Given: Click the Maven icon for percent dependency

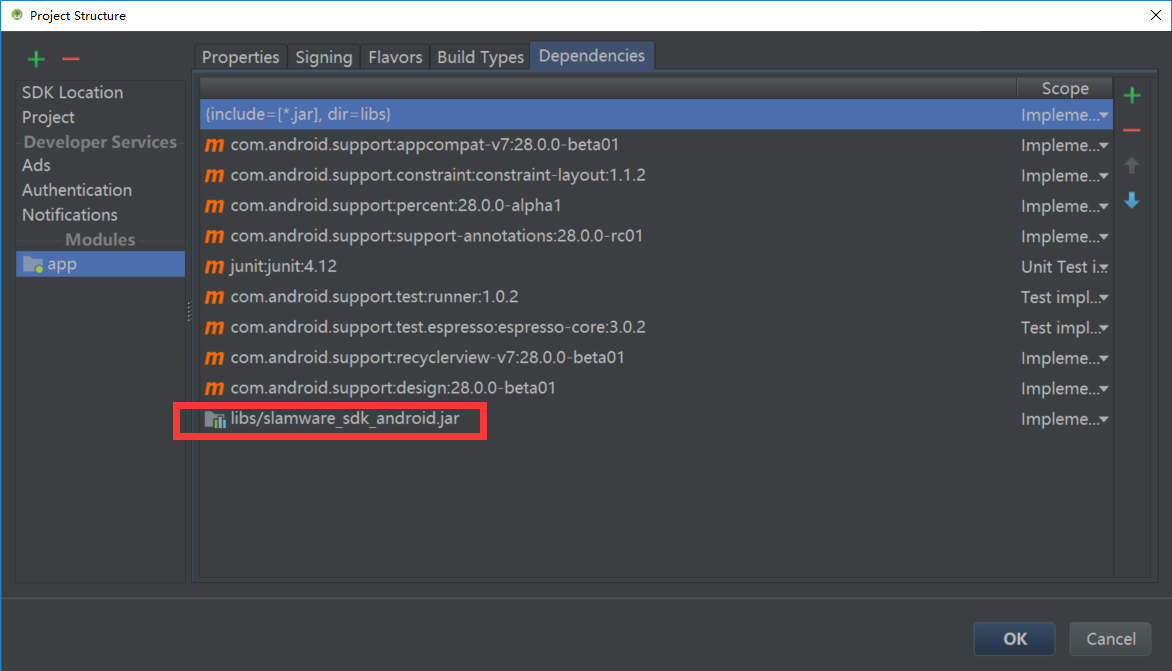Looking at the screenshot, I should (215, 205).
